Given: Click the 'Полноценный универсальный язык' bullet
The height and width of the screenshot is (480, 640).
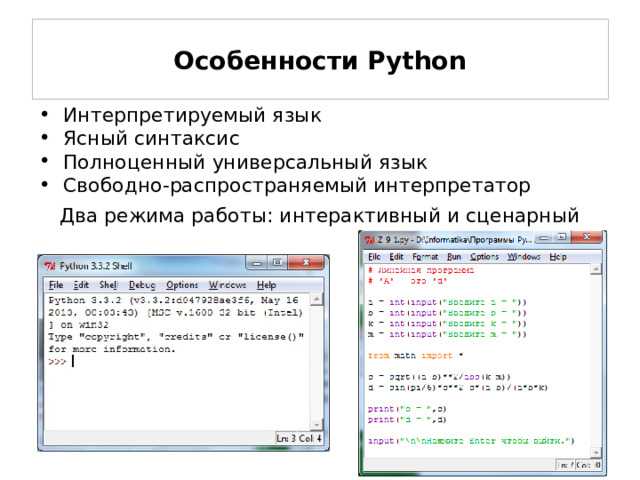Looking at the screenshot, I should pyautogui.click(x=245, y=162).
